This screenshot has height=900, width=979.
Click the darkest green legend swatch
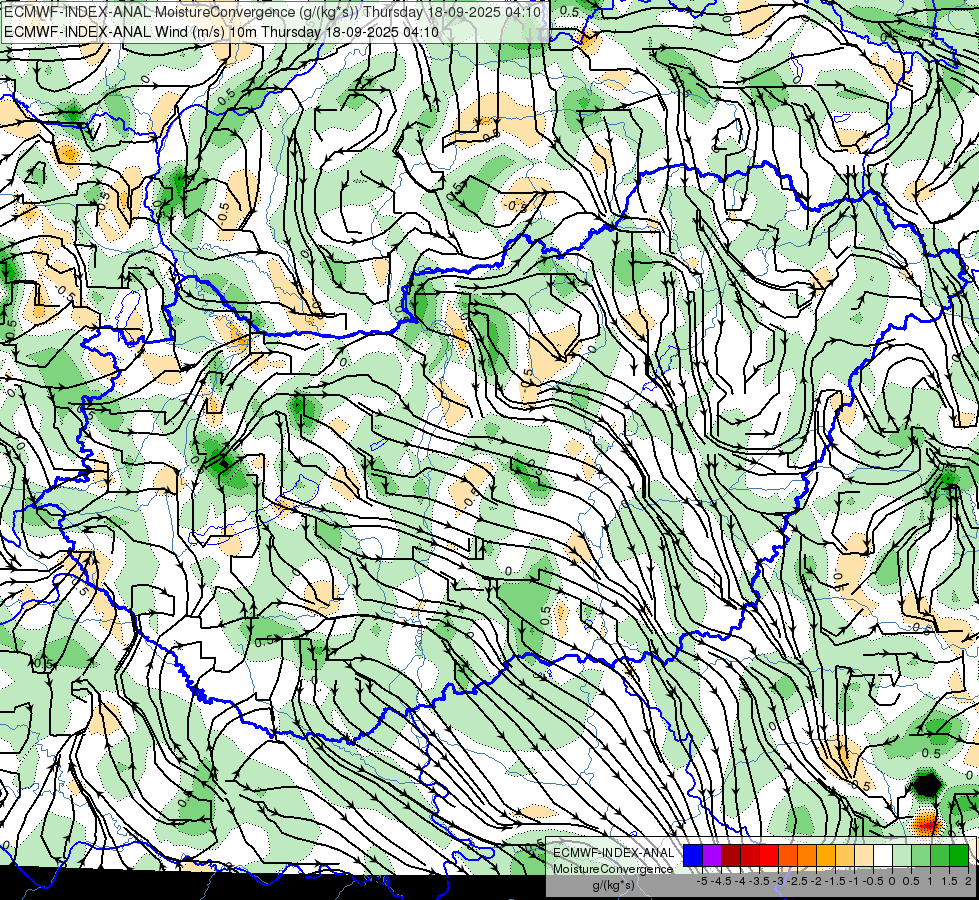(x=958, y=856)
